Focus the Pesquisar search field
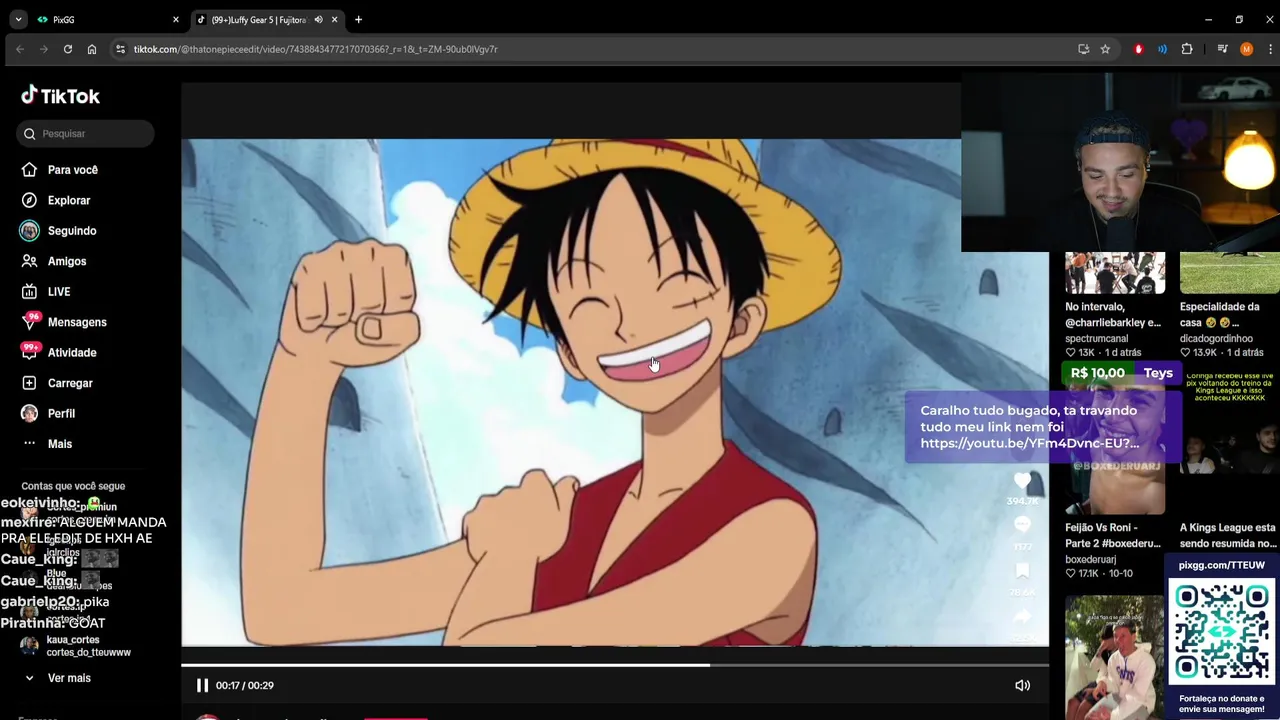Viewport: 1280px width, 720px height. 85,133
